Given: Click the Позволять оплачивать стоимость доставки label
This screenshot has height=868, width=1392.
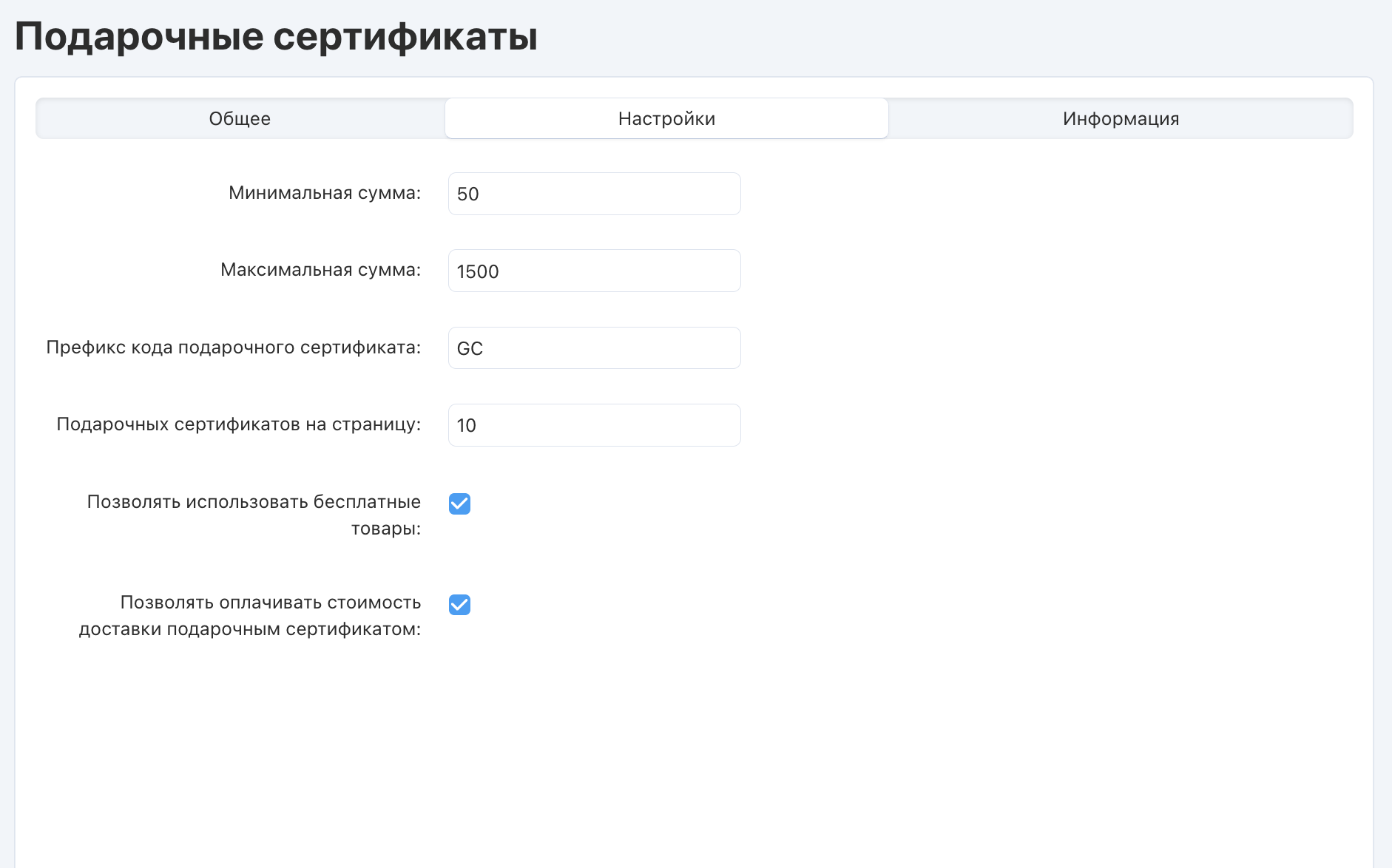Looking at the screenshot, I should 250,615.
